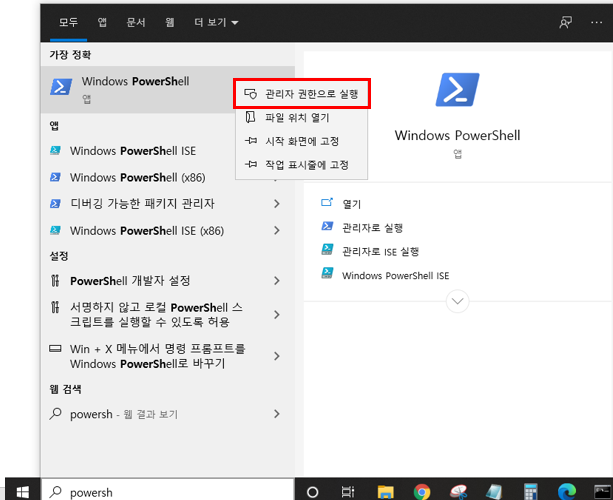Screen dimensions: 613x500
Task: Click the 디버깅 가능한 패키지 관리자 icon
Action: click(55, 204)
